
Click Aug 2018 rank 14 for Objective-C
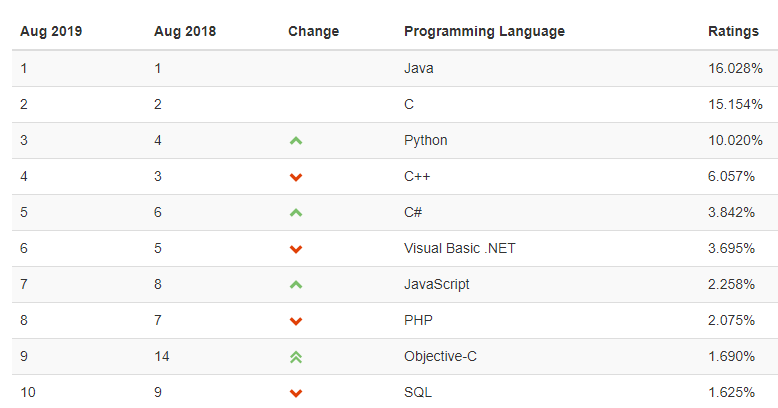click(x=162, y=356)
